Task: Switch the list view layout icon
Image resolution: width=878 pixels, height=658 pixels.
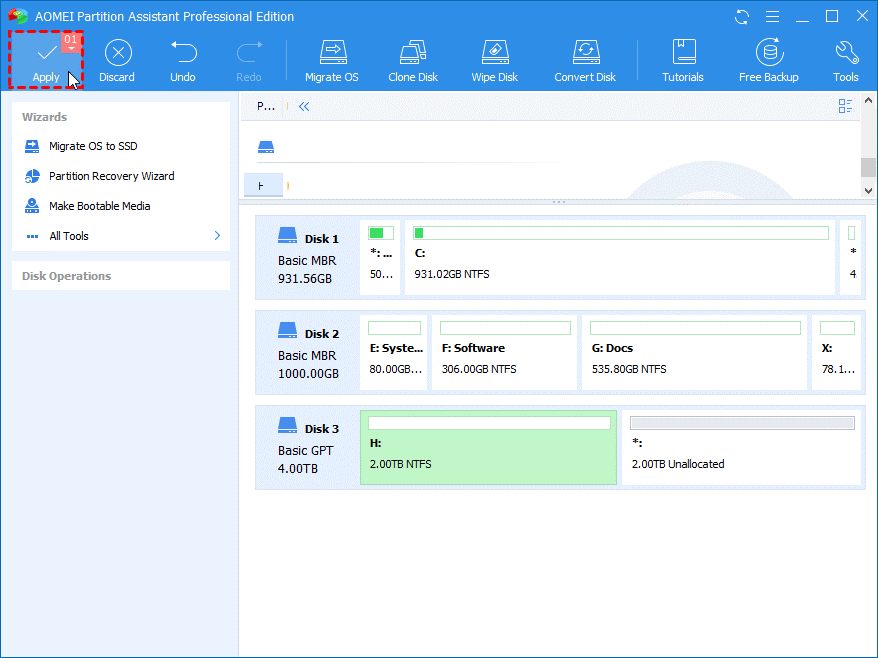Action: [845, 106]
